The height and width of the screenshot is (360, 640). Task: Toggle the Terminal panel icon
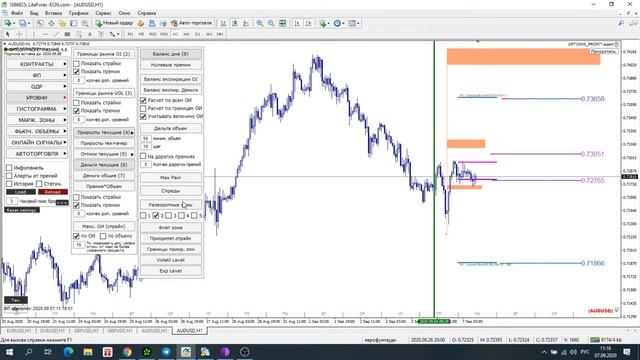[x=73, y=23]
